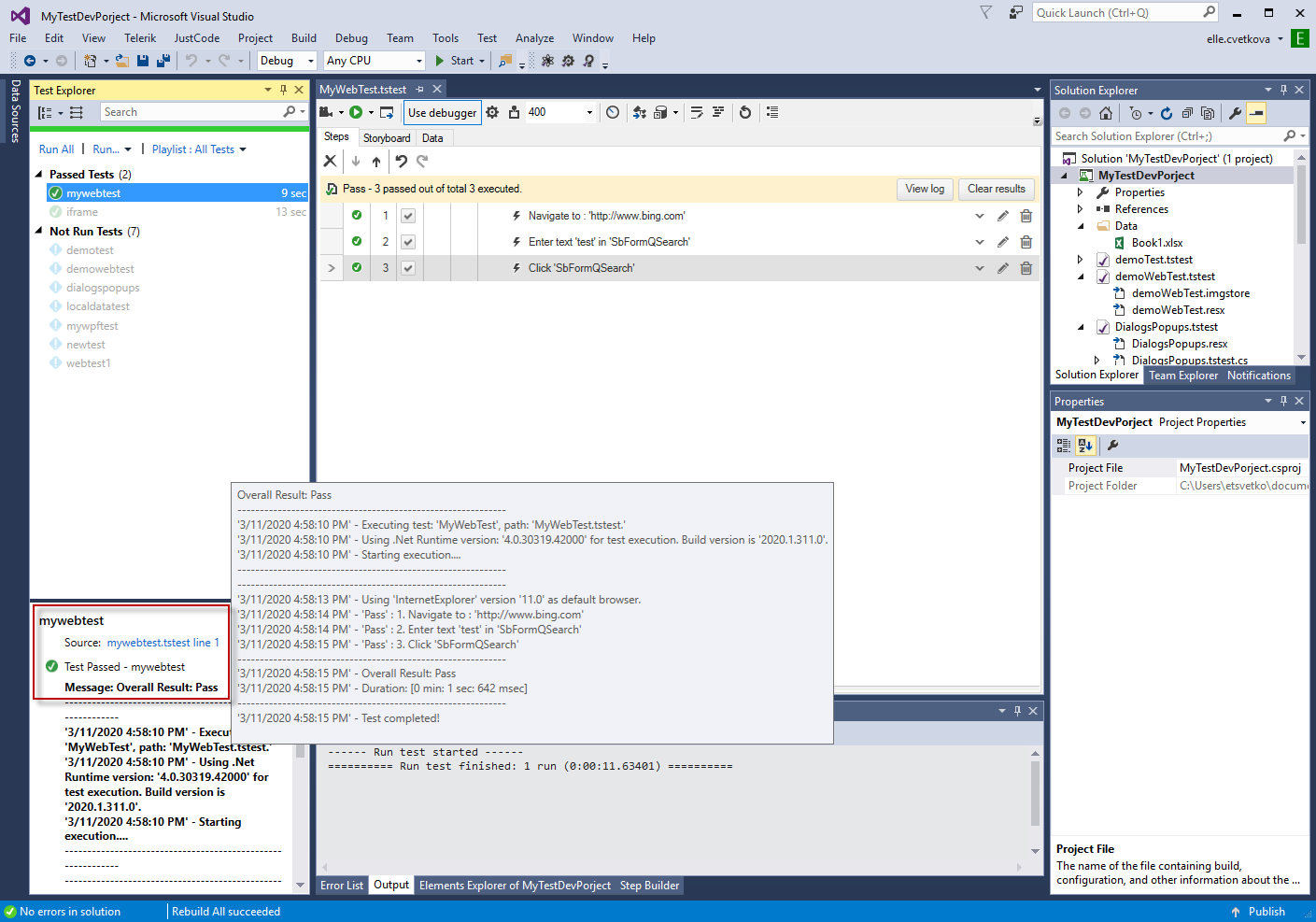
Task: Open the Build menu
Action: click(304, 38)
